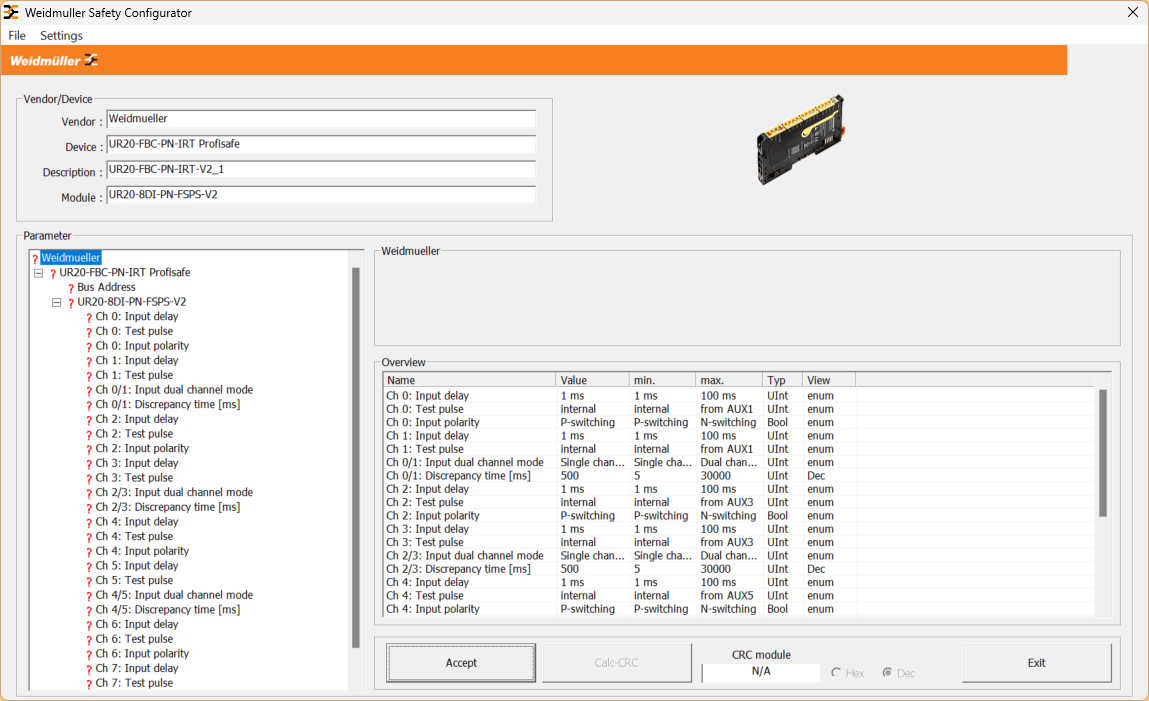The width and height of the screenshot is (1149, 701).
Task: Click 'from AUX5' max value cell
Action: 726,596
